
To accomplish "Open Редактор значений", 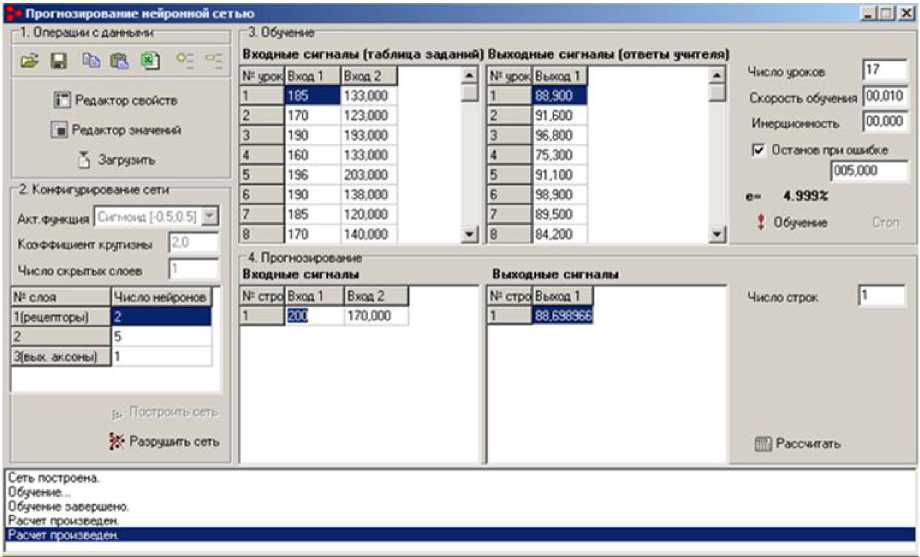I will pyautogui.click(x=116, y=130).
